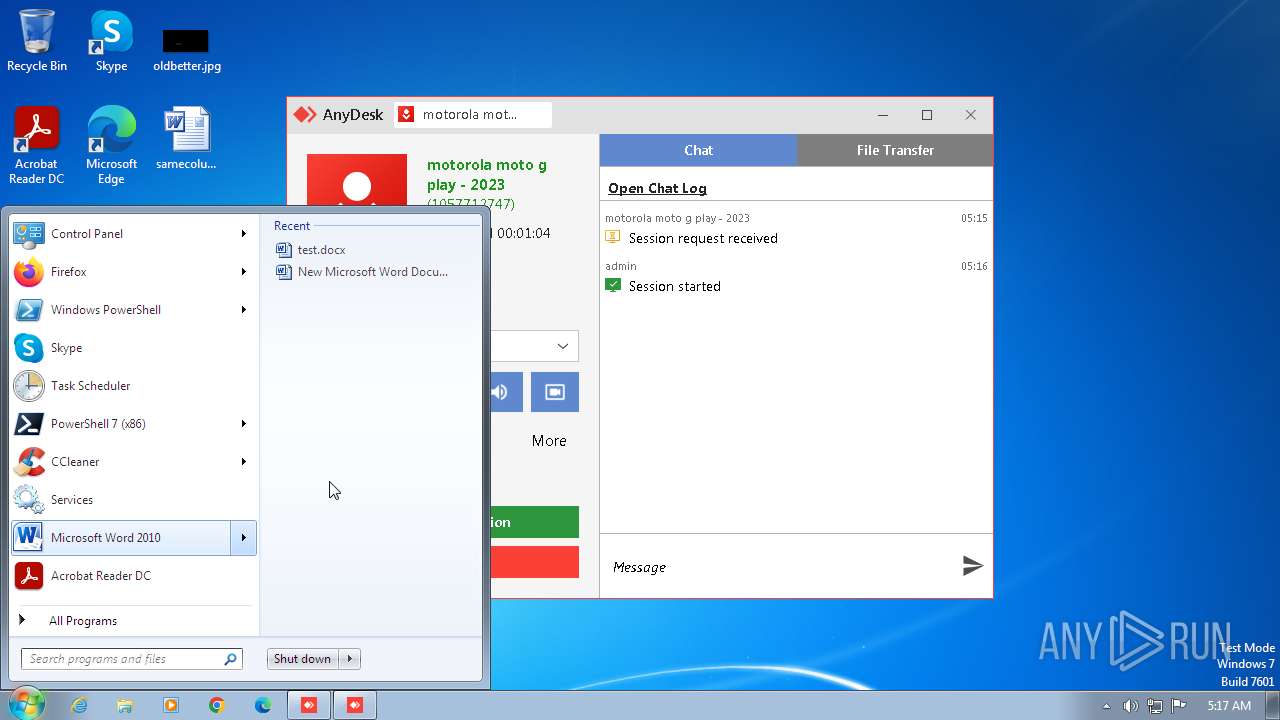Open Windows PowerShell in the Start menu

coord(134,310)
